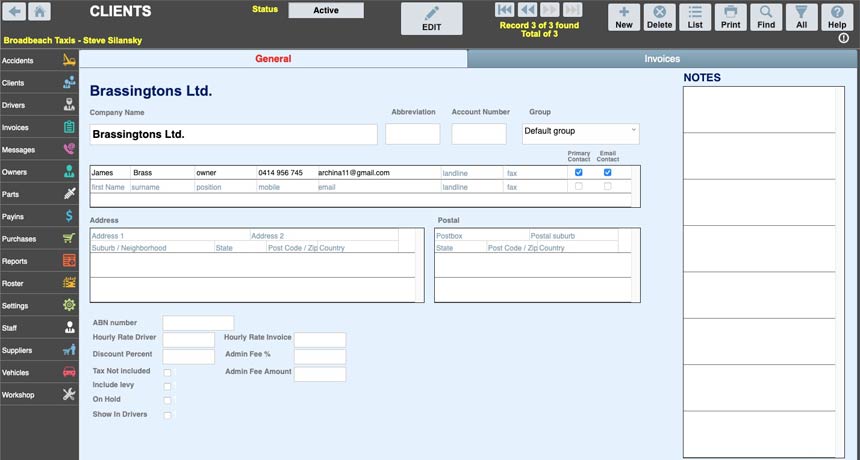Click the back arrow navigation icon

[15, 12]
